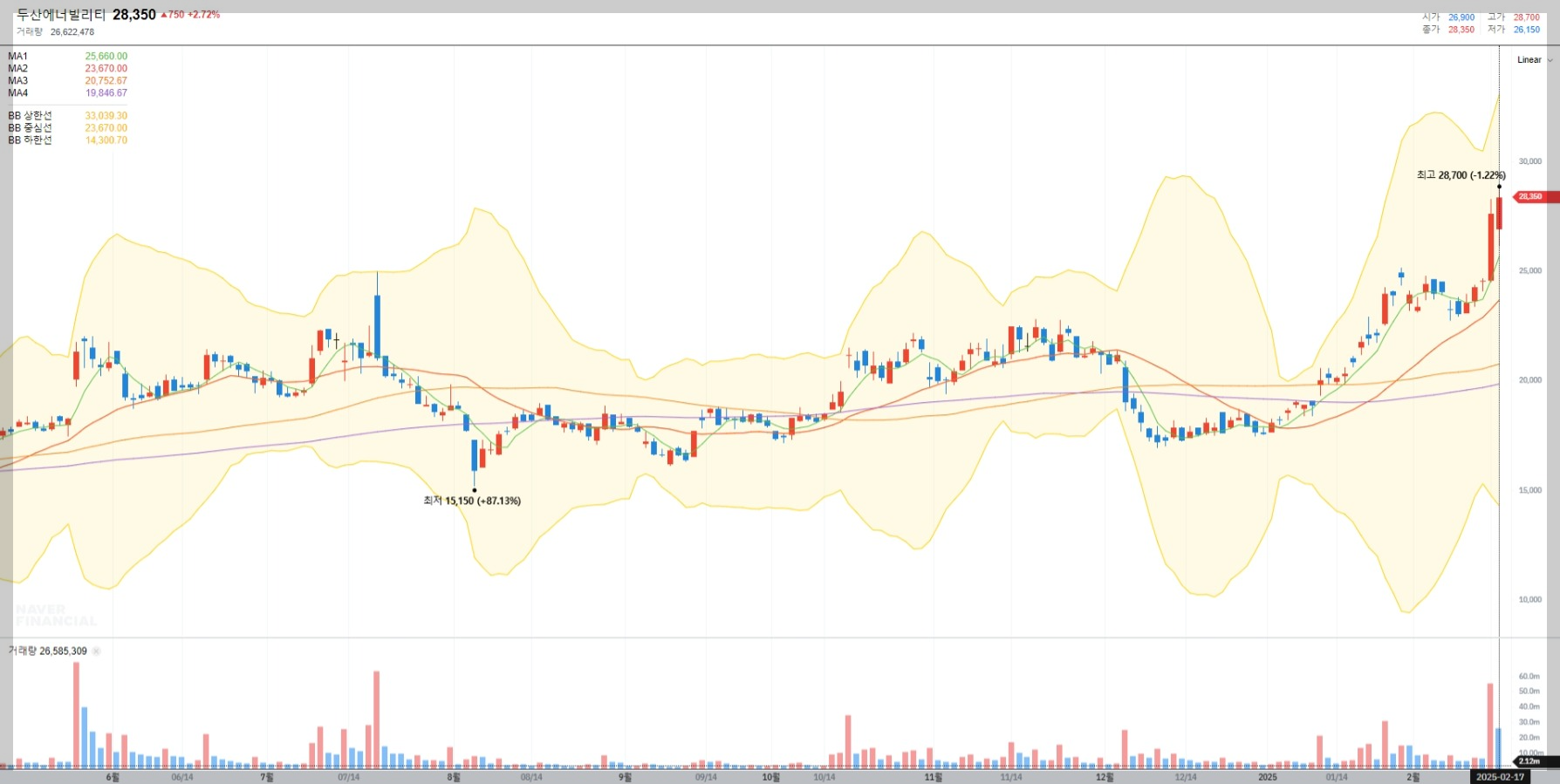Click the 15,000 price axis label
This screenshot has width=1560, height=784.
(x=1530, y=490)
